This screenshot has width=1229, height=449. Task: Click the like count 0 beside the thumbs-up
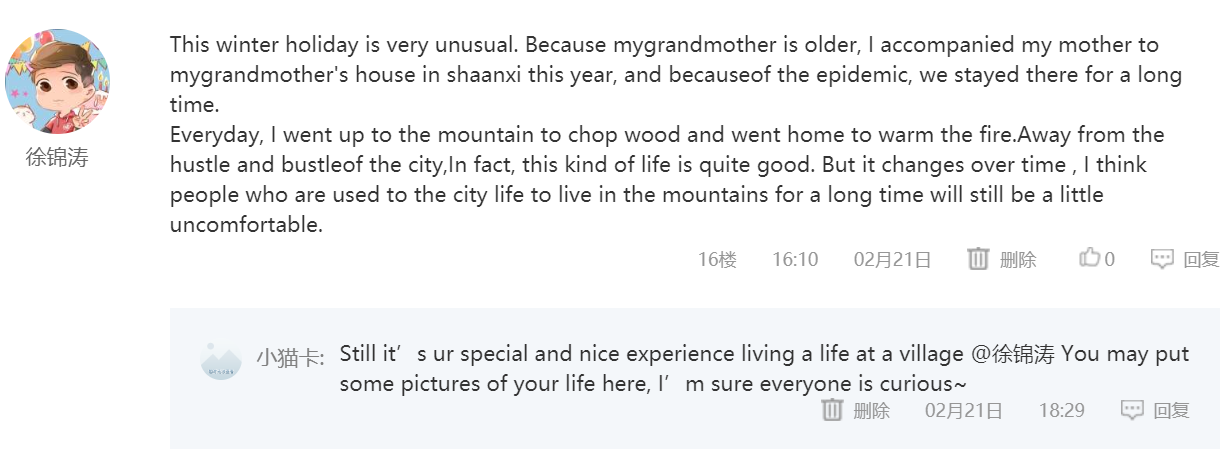[x=1110, y=259]
